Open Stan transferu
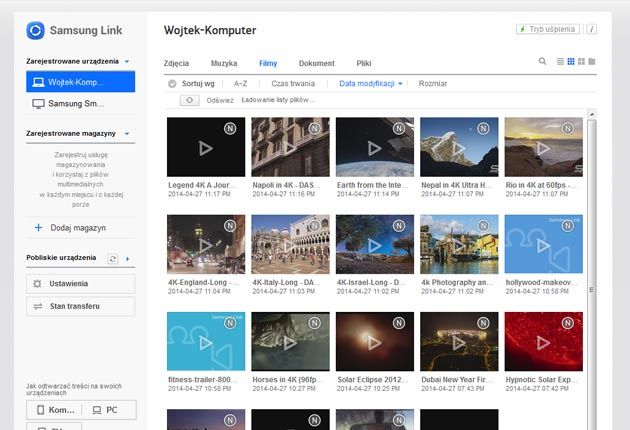This screenshot has width=630, height=430. (81, 306)
